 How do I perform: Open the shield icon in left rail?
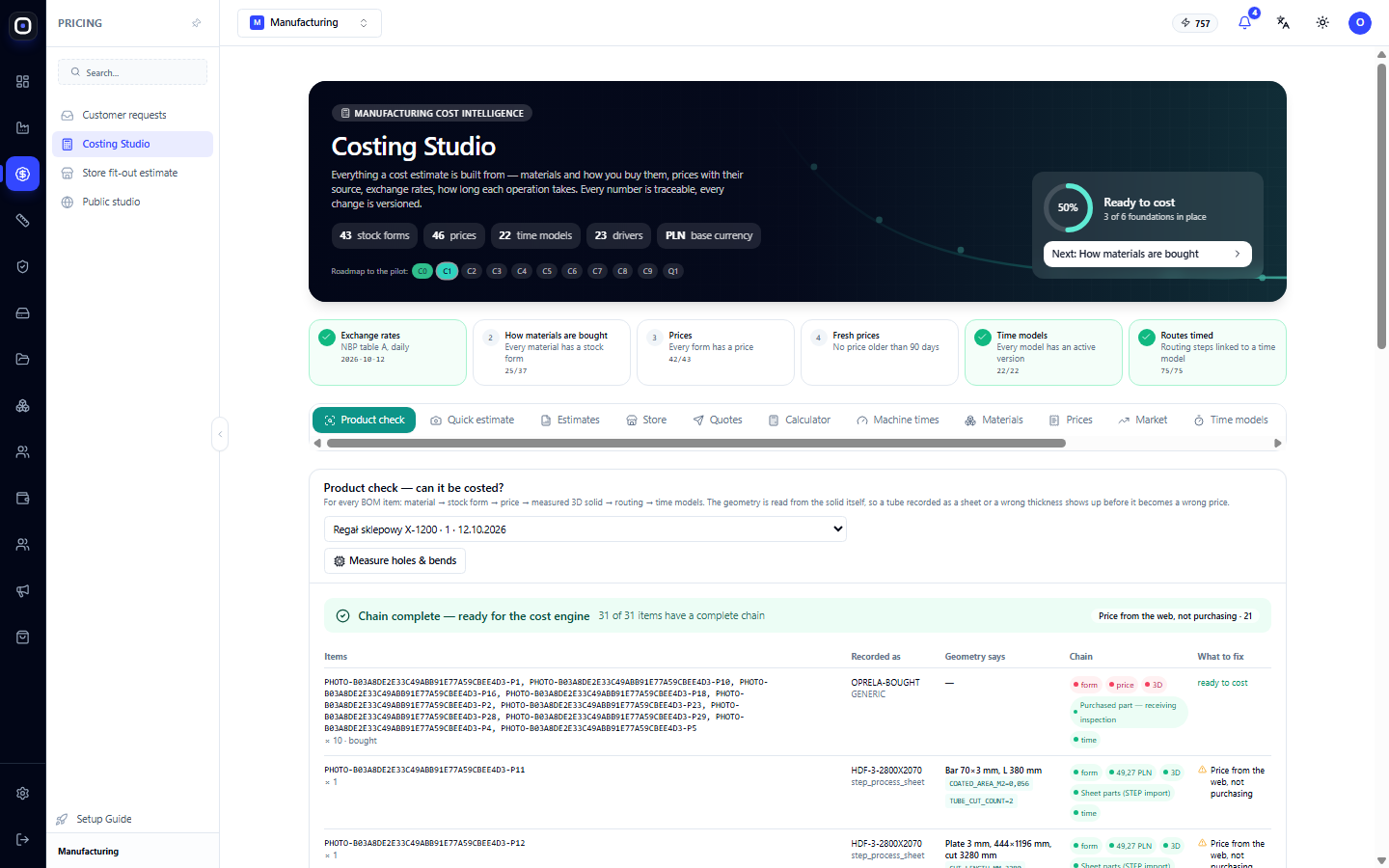[x=23, y=266]
